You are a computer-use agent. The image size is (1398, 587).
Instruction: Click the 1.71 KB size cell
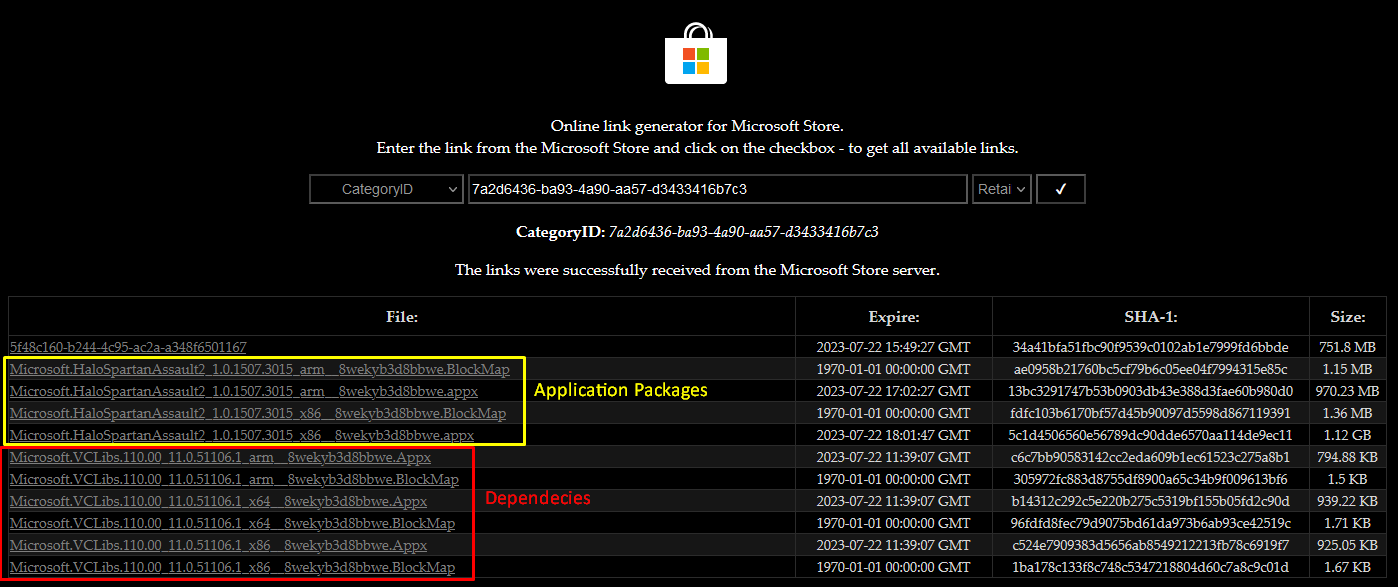[x=1348, y=523]
